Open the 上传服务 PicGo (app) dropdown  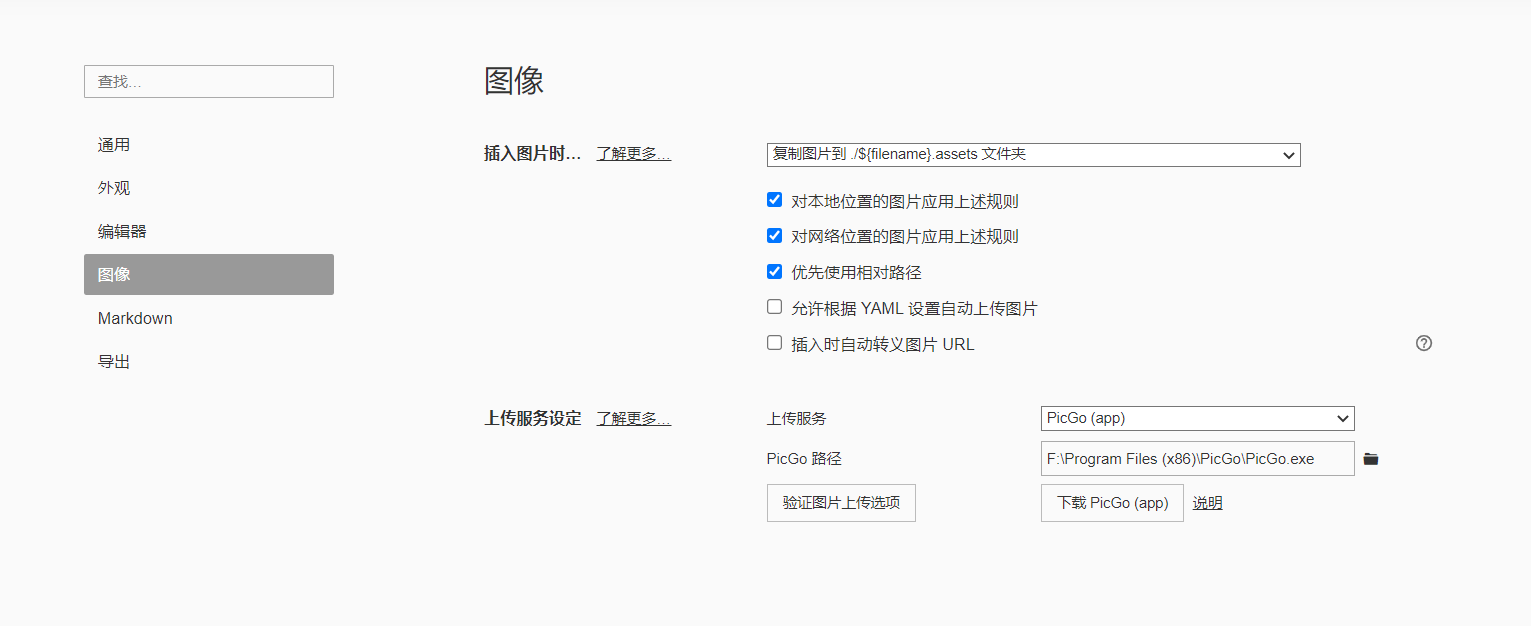tap(1197, 418)
